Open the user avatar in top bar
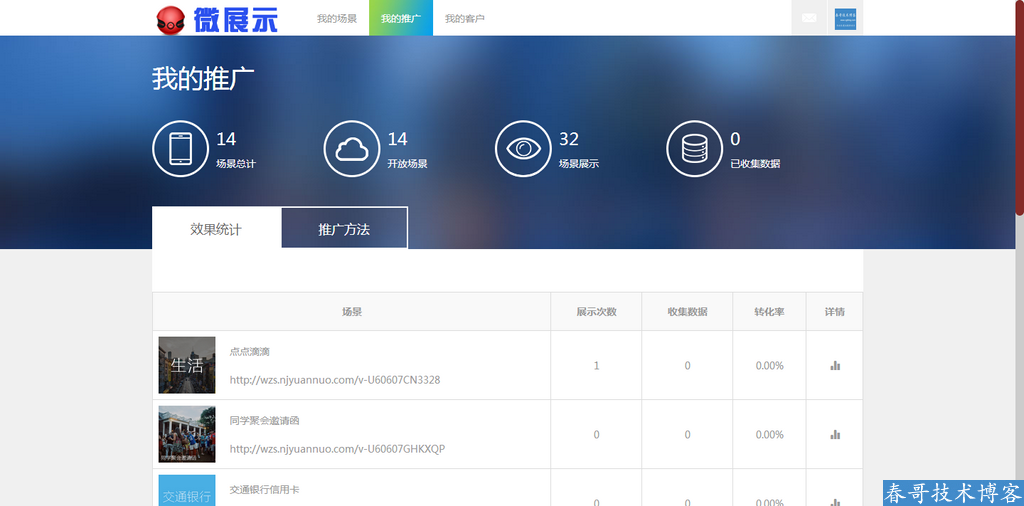This screenshot has height=506, width=1024. [x=845, y=18]
